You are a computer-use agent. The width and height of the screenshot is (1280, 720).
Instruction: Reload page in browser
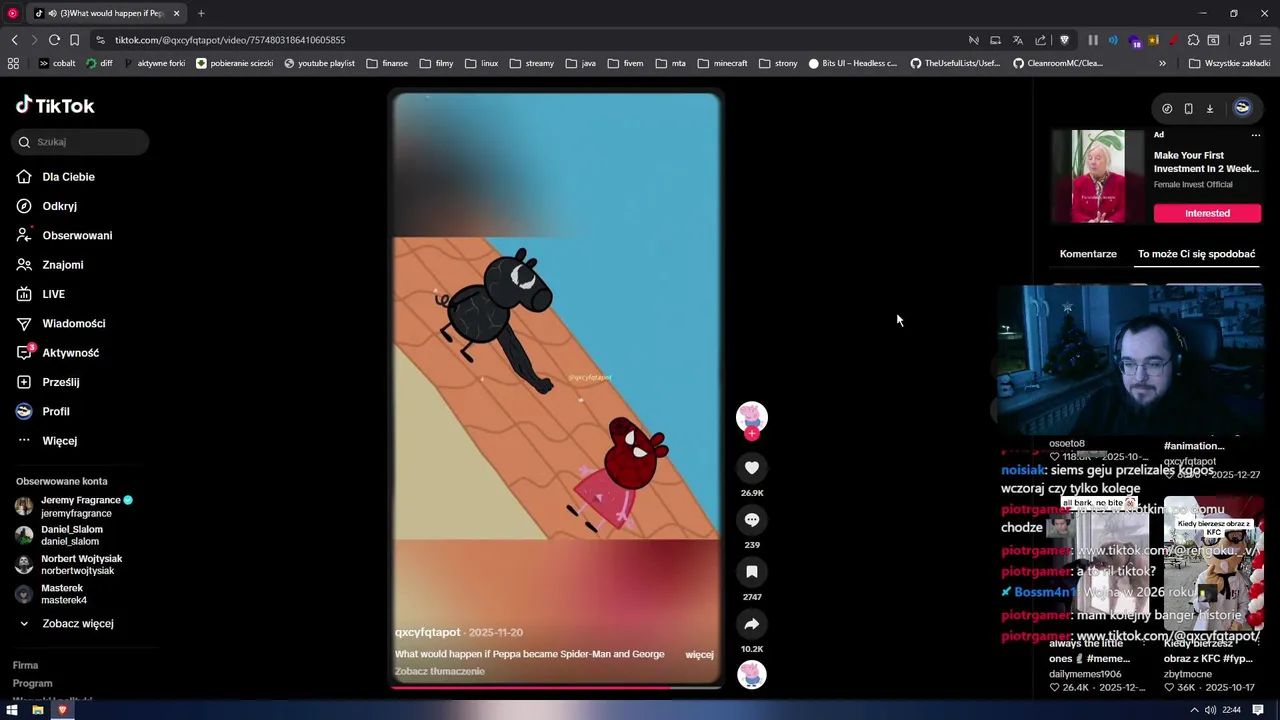(x=54, y=40)
